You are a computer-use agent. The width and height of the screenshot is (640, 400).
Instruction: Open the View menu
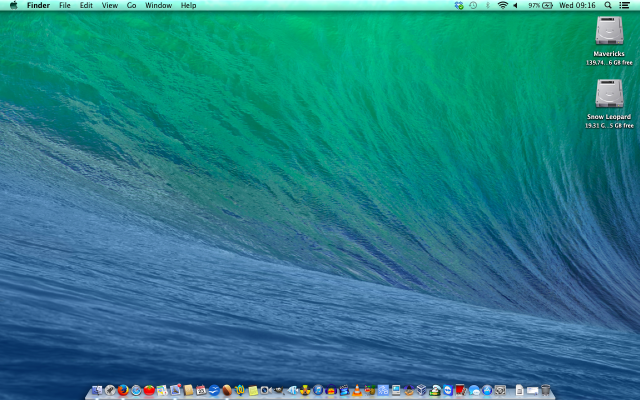tap(110, 5)
